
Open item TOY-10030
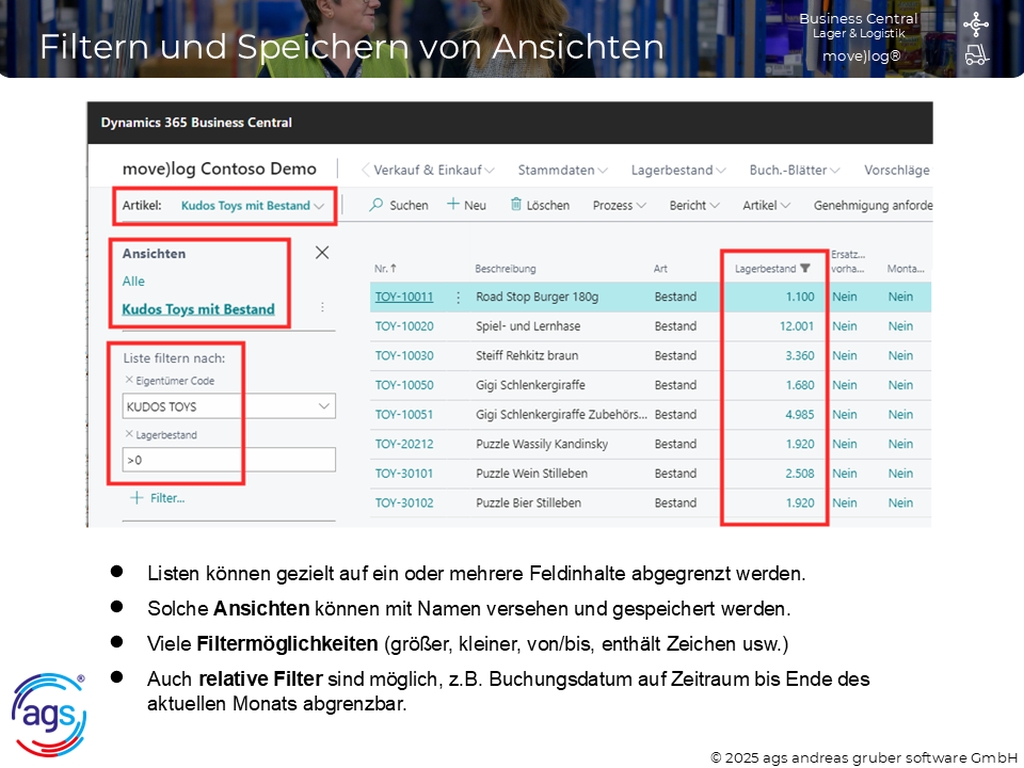(x=404, y=356)
